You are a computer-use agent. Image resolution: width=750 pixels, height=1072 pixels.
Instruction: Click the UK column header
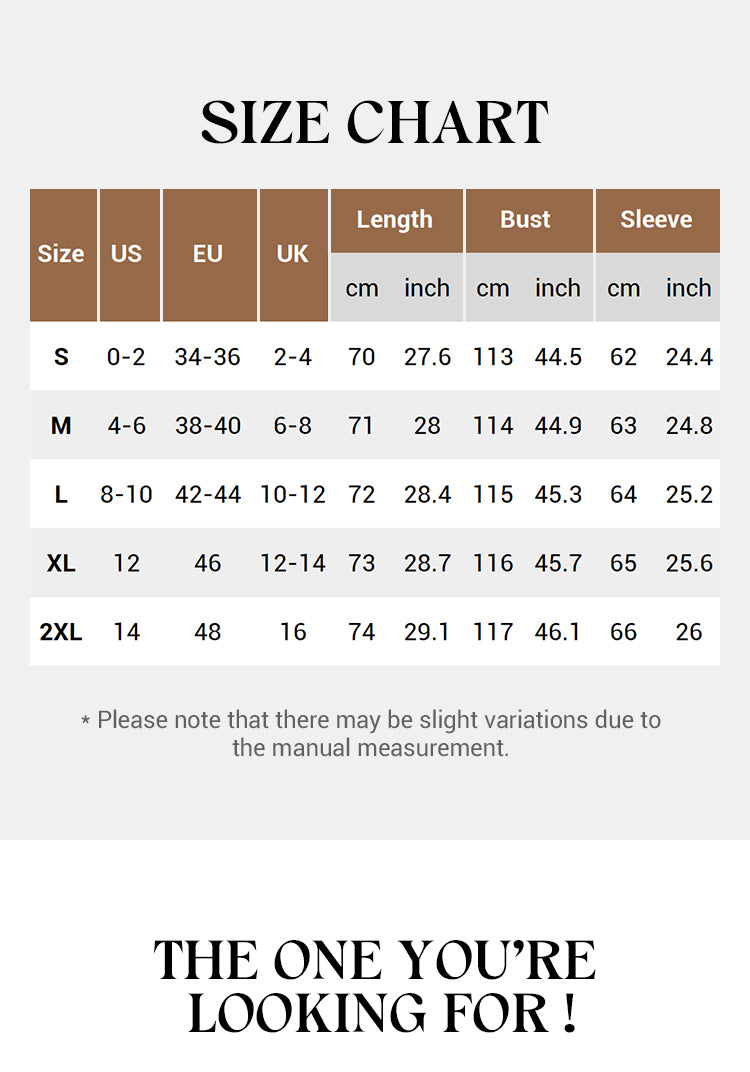[293, 254]
